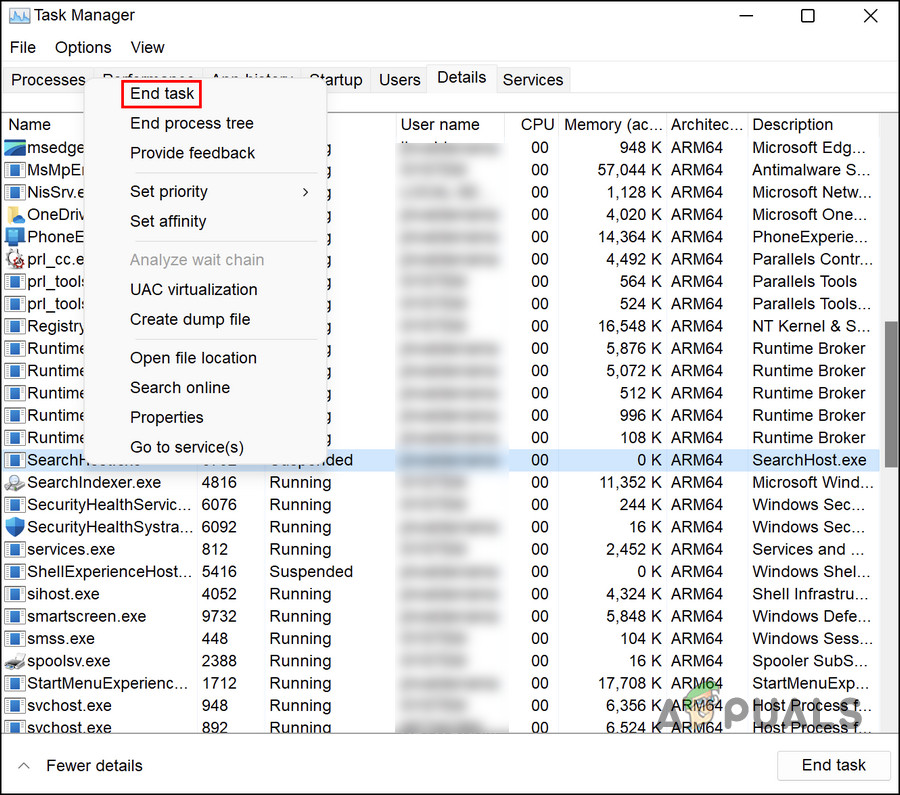The width and height of the screenshot is (900, 795).
Task: Select End task in context menu
Action: tap(162, 94)
